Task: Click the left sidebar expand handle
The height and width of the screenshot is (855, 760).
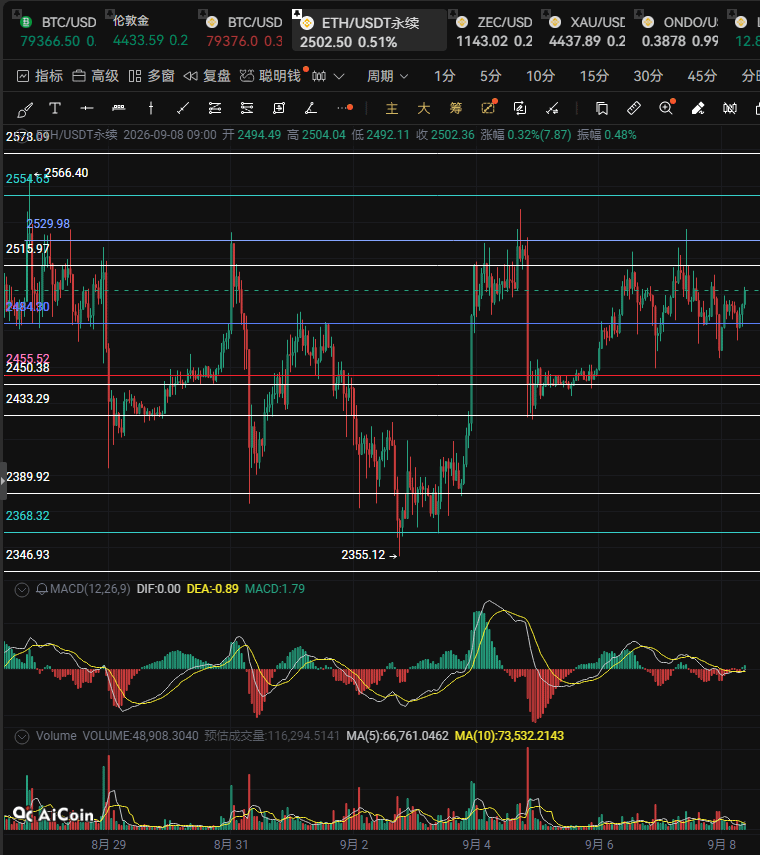Action: tap(3, 481)
